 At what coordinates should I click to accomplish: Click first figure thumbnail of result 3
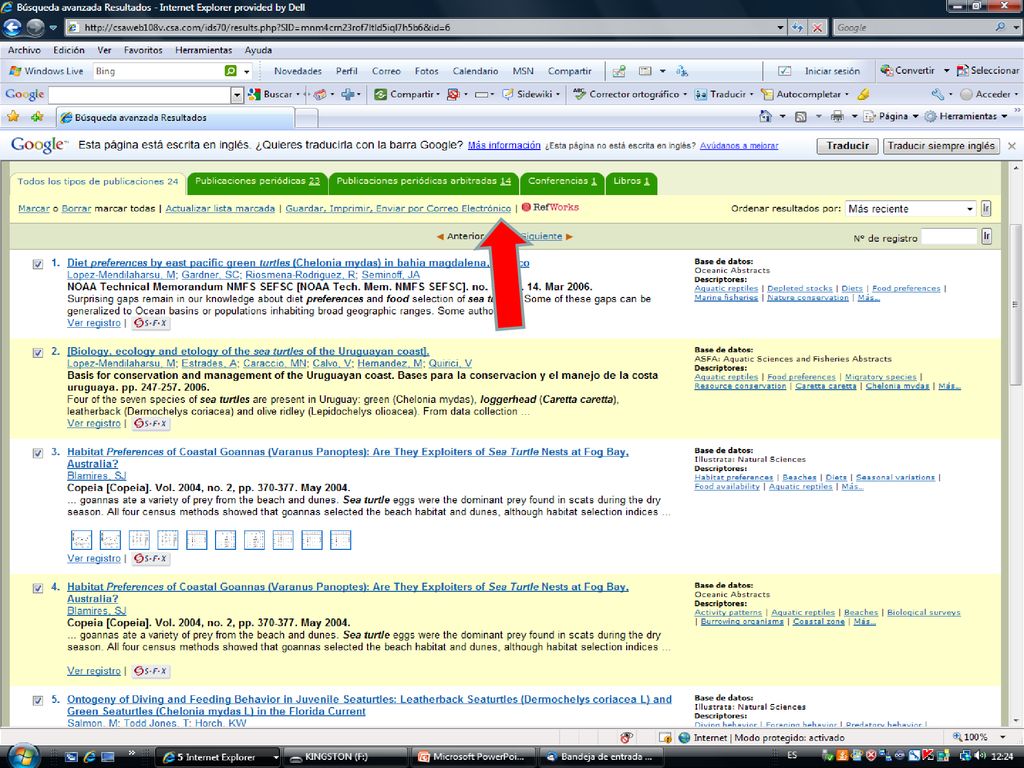pyautogui.click(x=81, y=540)
